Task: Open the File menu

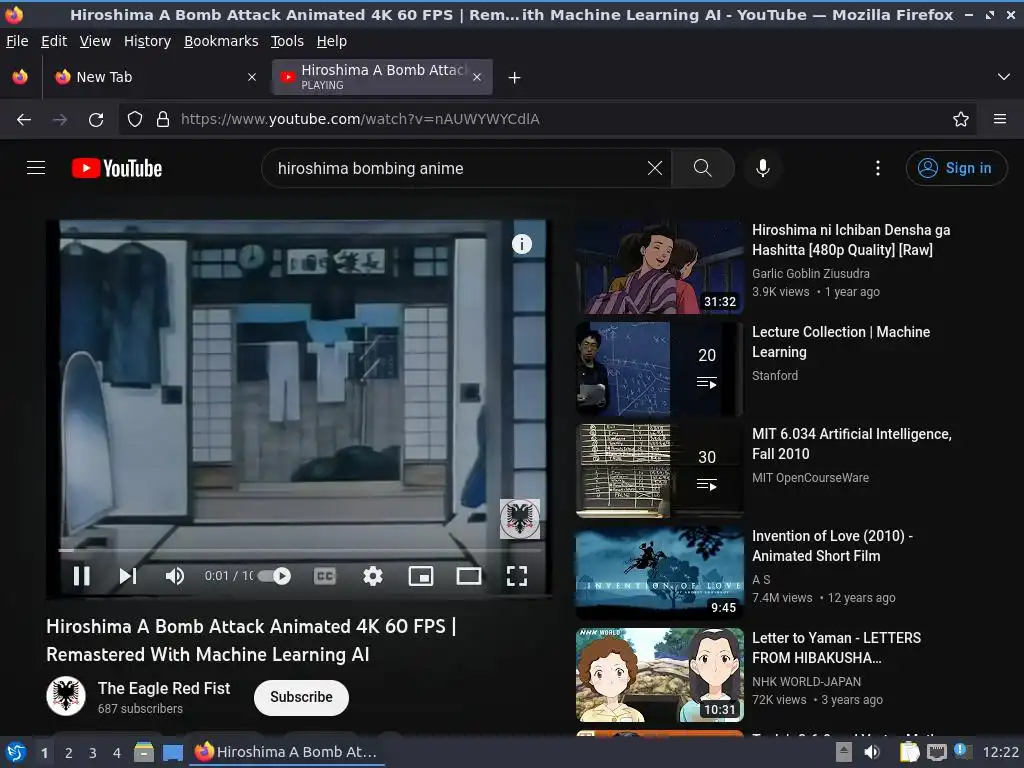Action: click(18, 41)
